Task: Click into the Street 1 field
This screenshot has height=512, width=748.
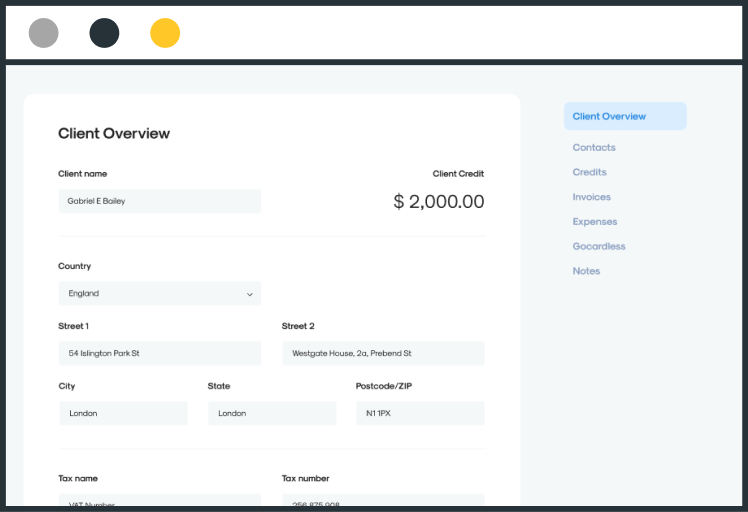Action: click(x=160, y=353)
